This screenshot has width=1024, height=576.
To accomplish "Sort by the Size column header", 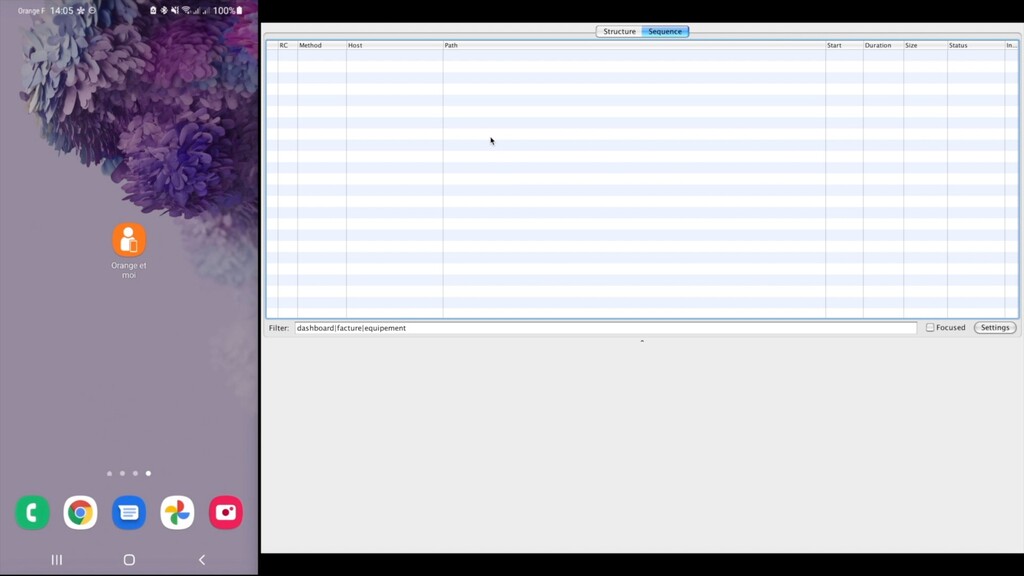I will [x=925, y=45].
